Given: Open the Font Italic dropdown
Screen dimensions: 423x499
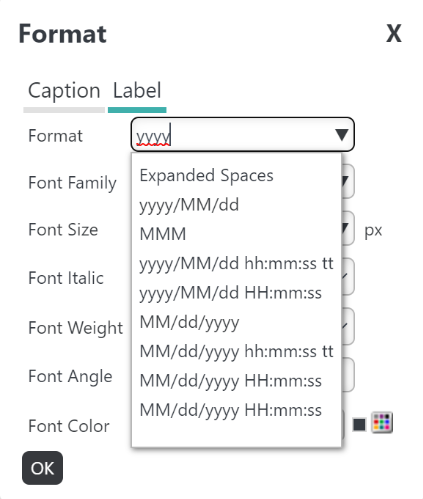Looking at the screenshot, I should click(346, 276).
